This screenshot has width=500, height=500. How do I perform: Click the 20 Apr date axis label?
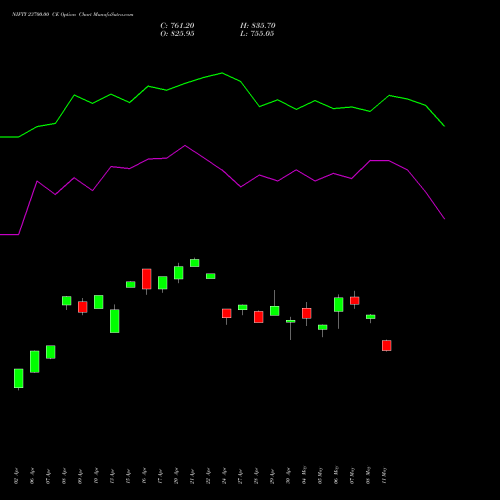176,476
